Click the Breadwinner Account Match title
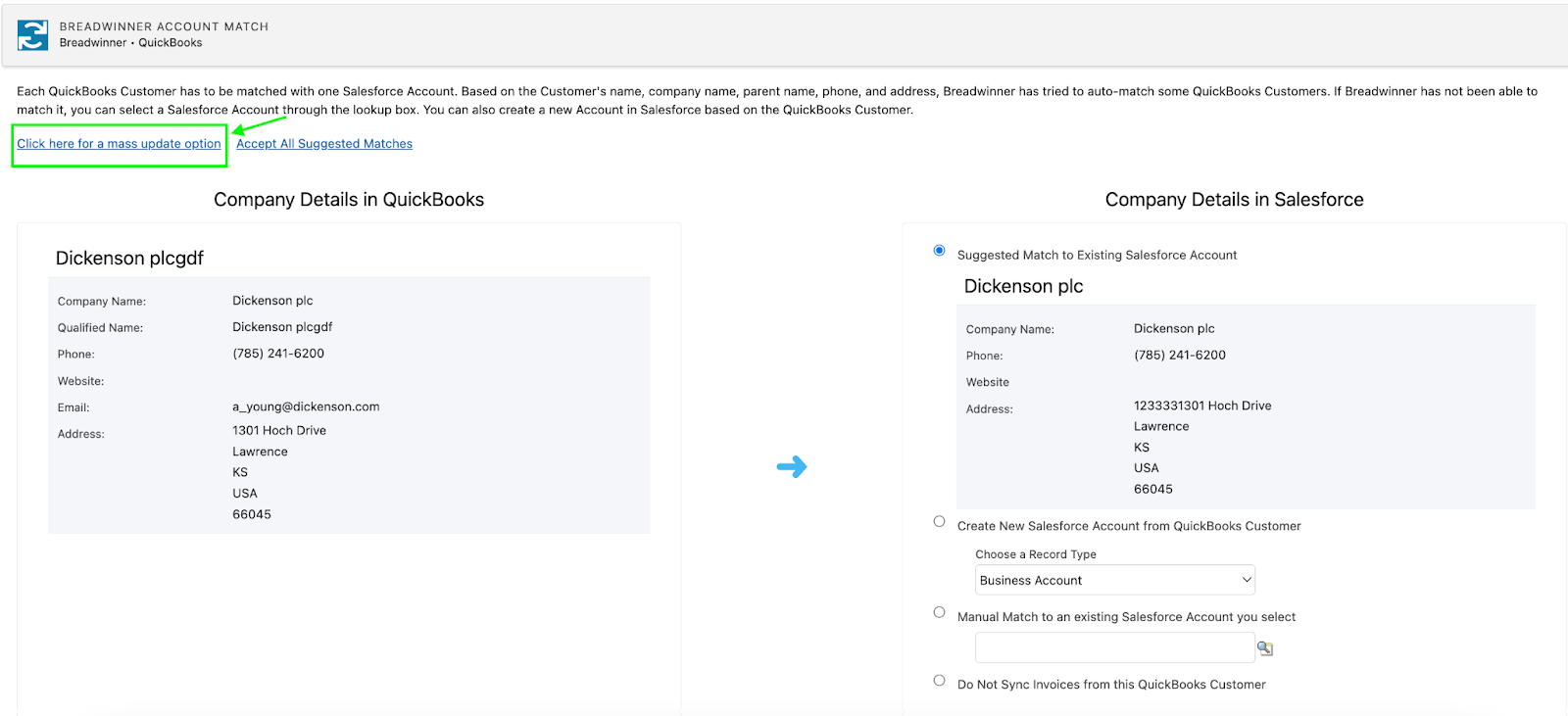Viewport: 1568px width, 716px height. tap(164, 26)
